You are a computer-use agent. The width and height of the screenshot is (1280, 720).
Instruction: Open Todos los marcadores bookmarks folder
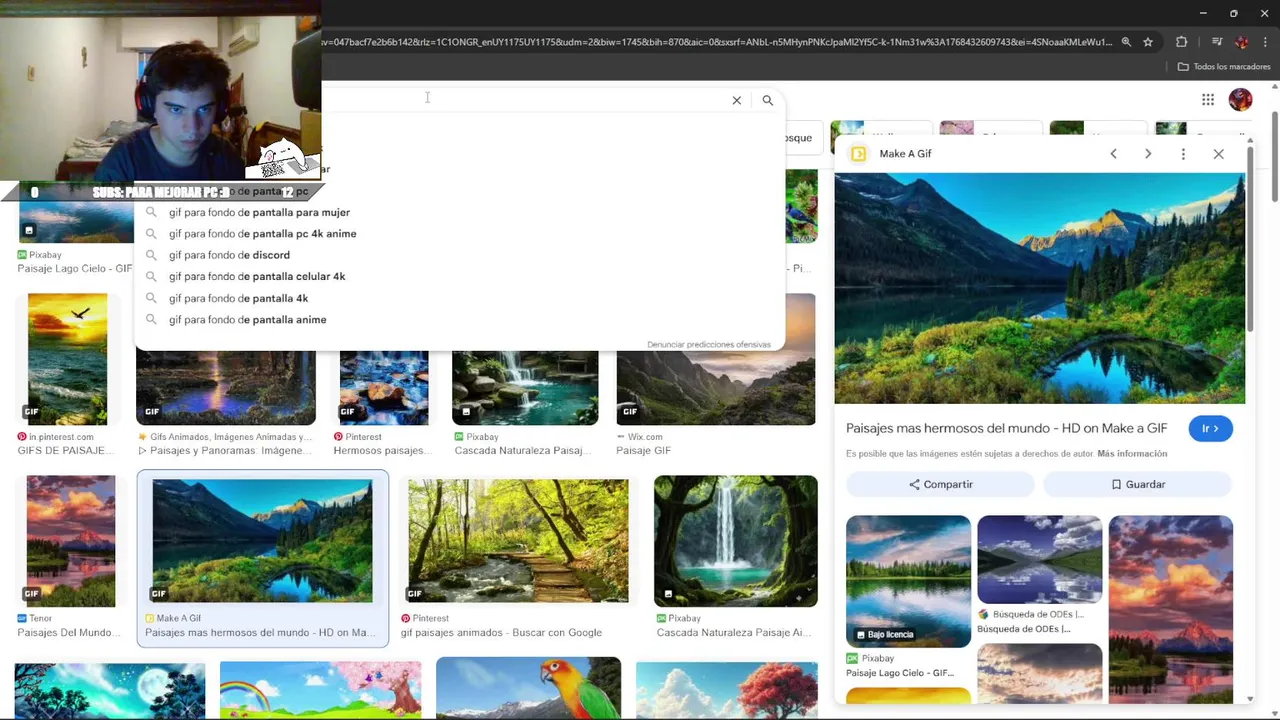tap(1224, 67)
